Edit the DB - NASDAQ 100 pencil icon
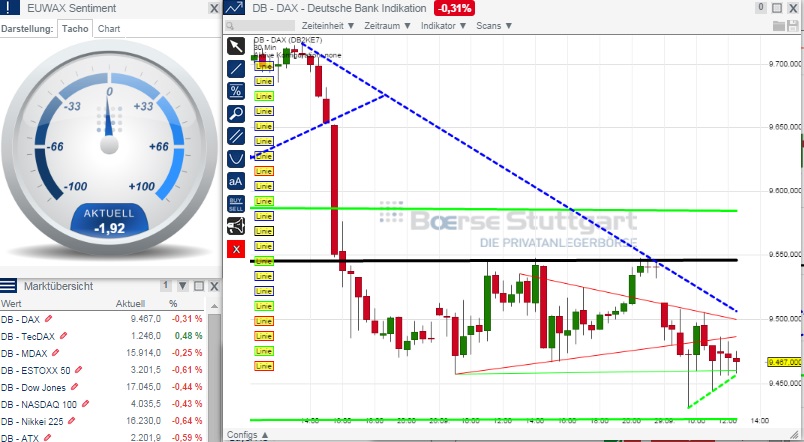 click(85, 404)
